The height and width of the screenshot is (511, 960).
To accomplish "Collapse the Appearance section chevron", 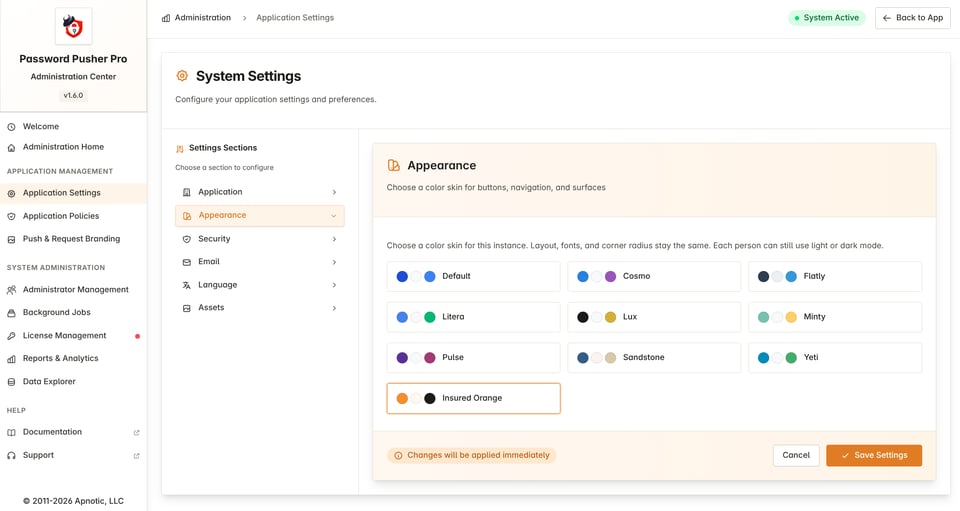I will (x=334, y=216).
